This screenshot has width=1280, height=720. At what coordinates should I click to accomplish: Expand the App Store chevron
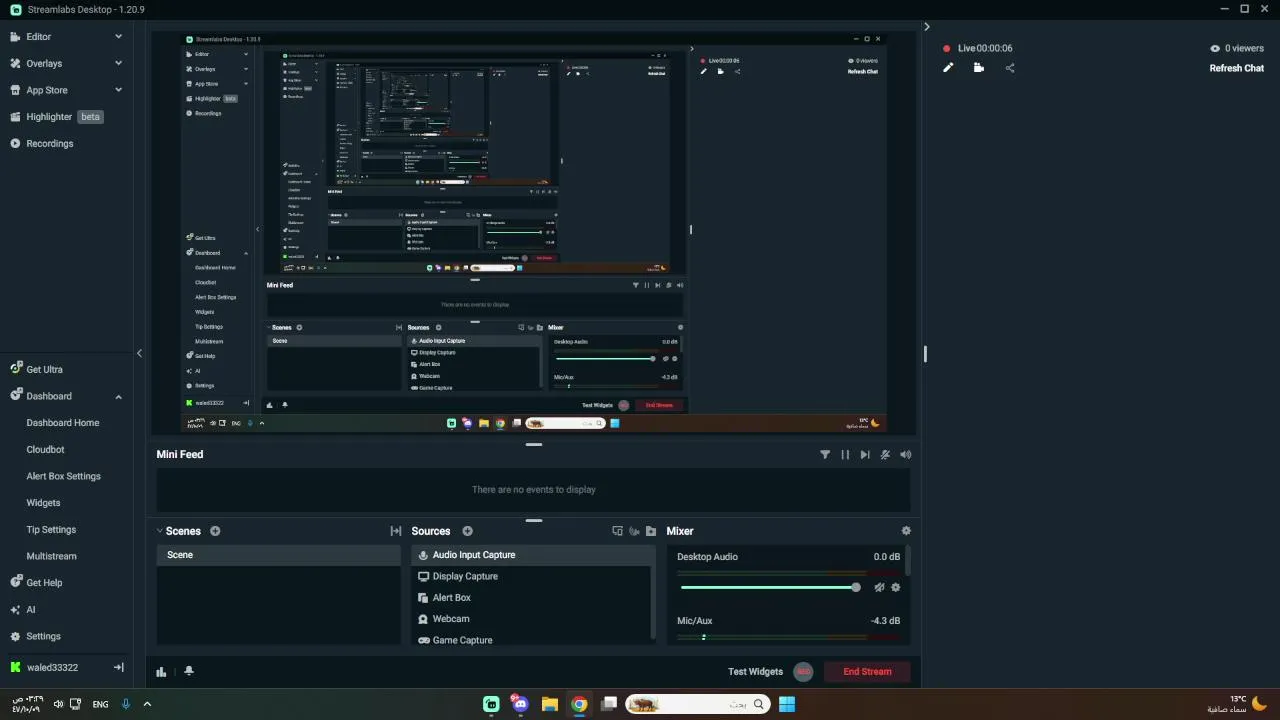click(118, 90)
